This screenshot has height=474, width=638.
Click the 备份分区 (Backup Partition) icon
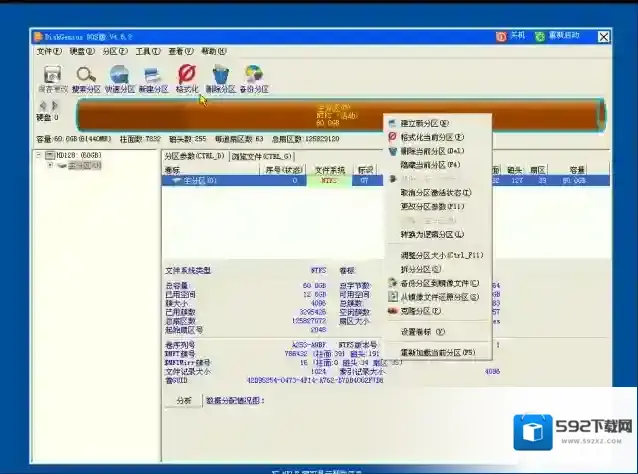tap(254, 75)
